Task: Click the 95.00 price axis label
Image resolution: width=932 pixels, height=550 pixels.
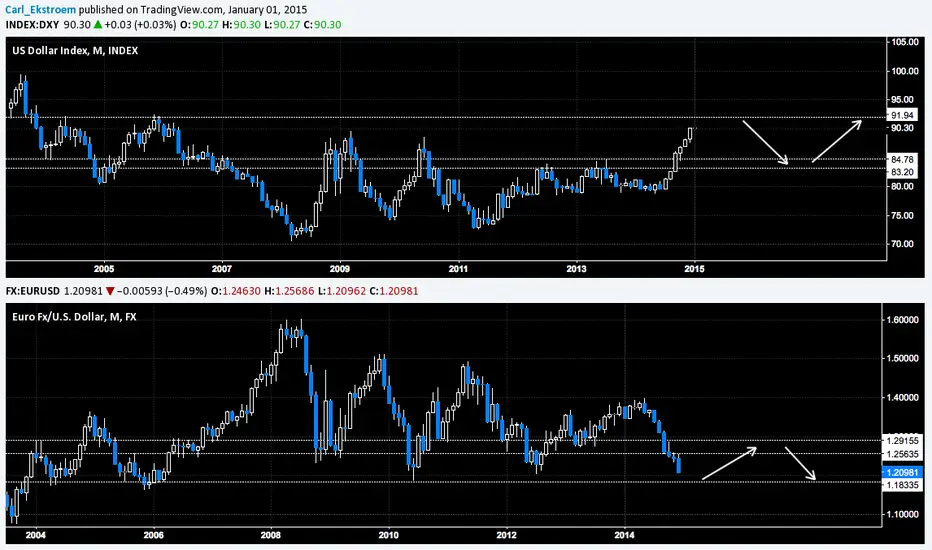Action: tap(903, 99)
